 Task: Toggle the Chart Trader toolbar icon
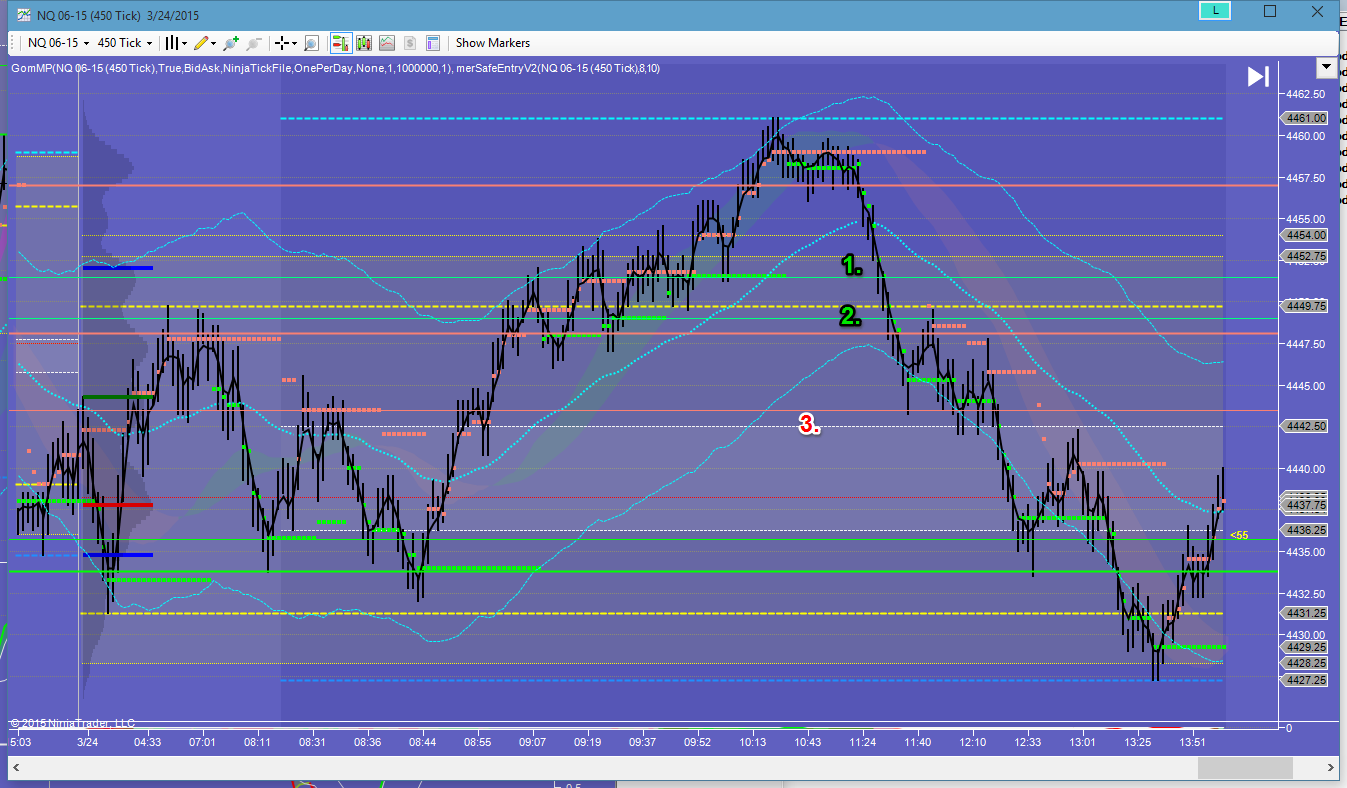coord(340,43)
